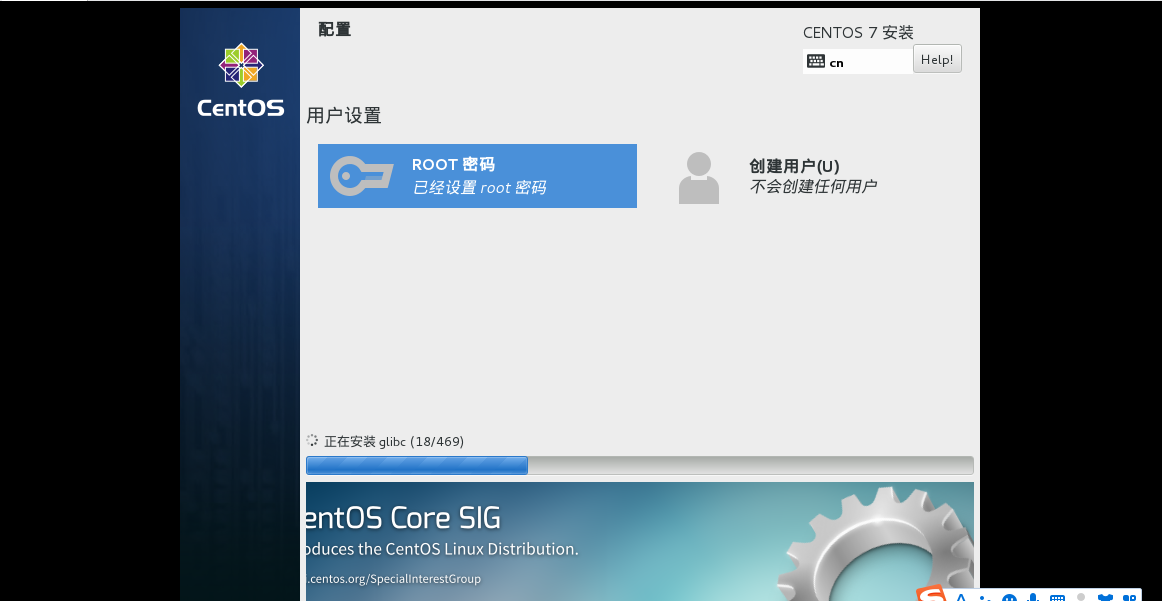The width and height of the screenshot is (1162, 601).
Task: Click the 用户设置 section label
Action: tap(344, 116)
